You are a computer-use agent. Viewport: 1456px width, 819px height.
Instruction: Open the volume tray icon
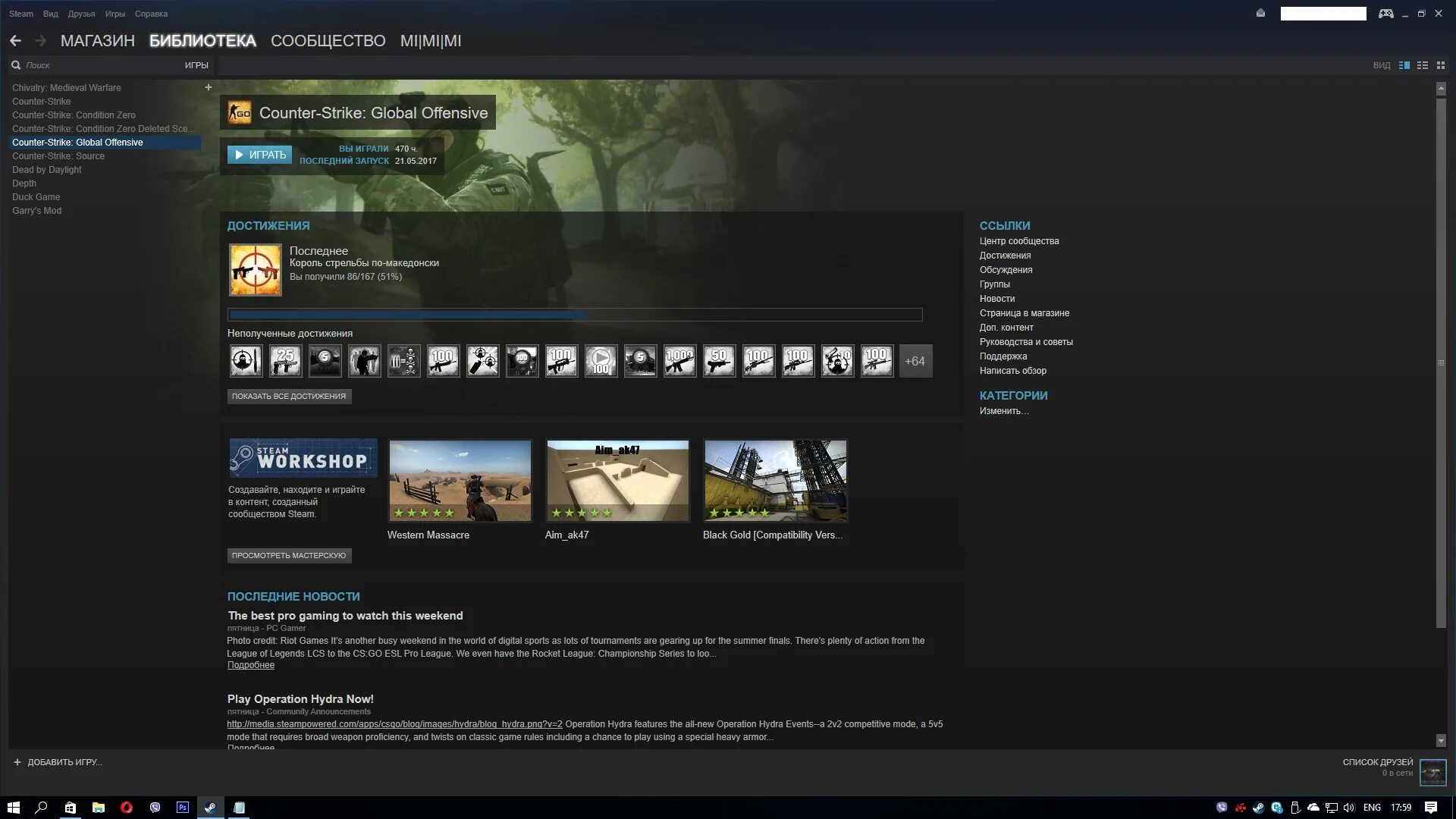click(x=1349, y=808)
